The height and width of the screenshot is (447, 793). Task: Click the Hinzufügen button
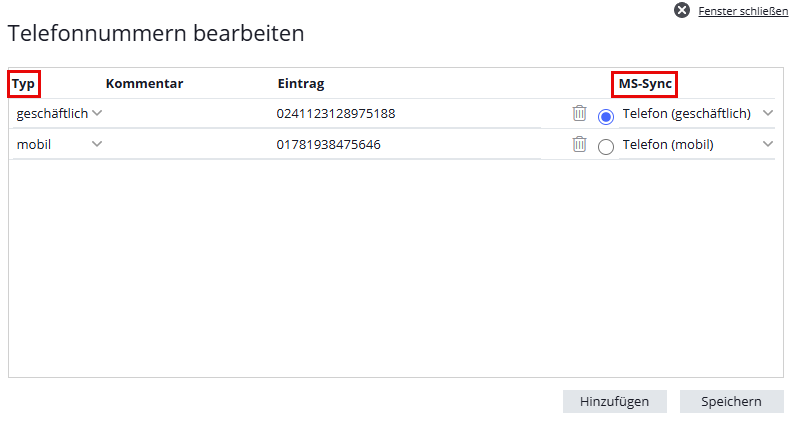614,401
